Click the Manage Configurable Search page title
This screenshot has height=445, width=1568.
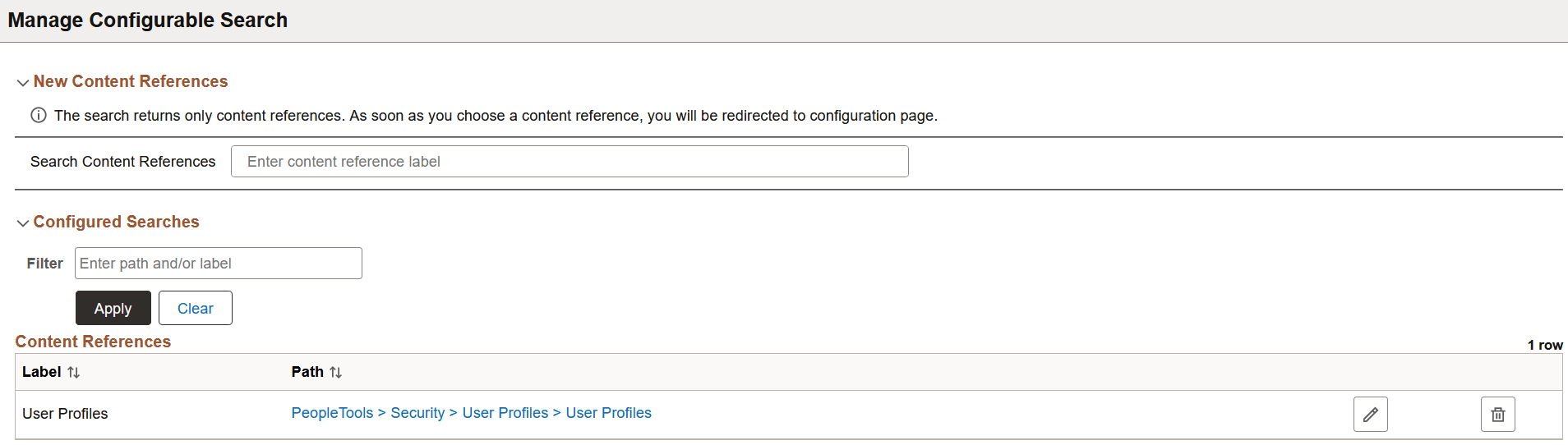(x=148, y=20)
